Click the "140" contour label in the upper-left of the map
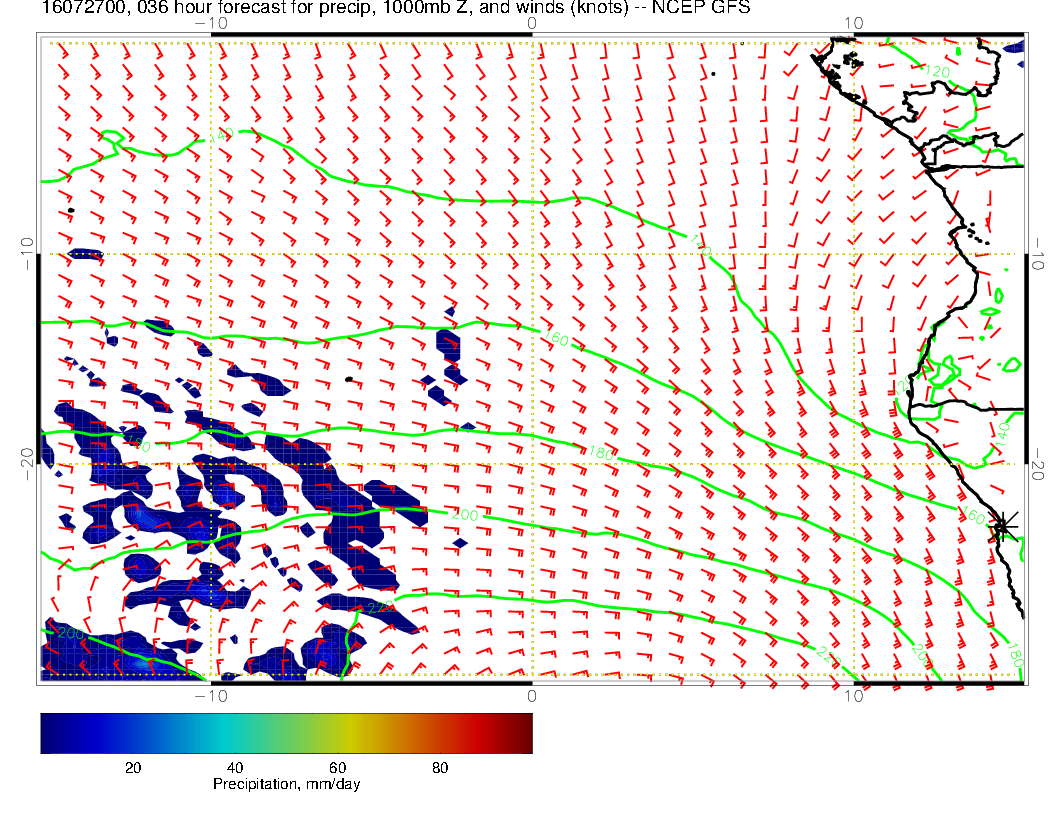This screenshot has width=1056, height=816. (x=221, y=135)
